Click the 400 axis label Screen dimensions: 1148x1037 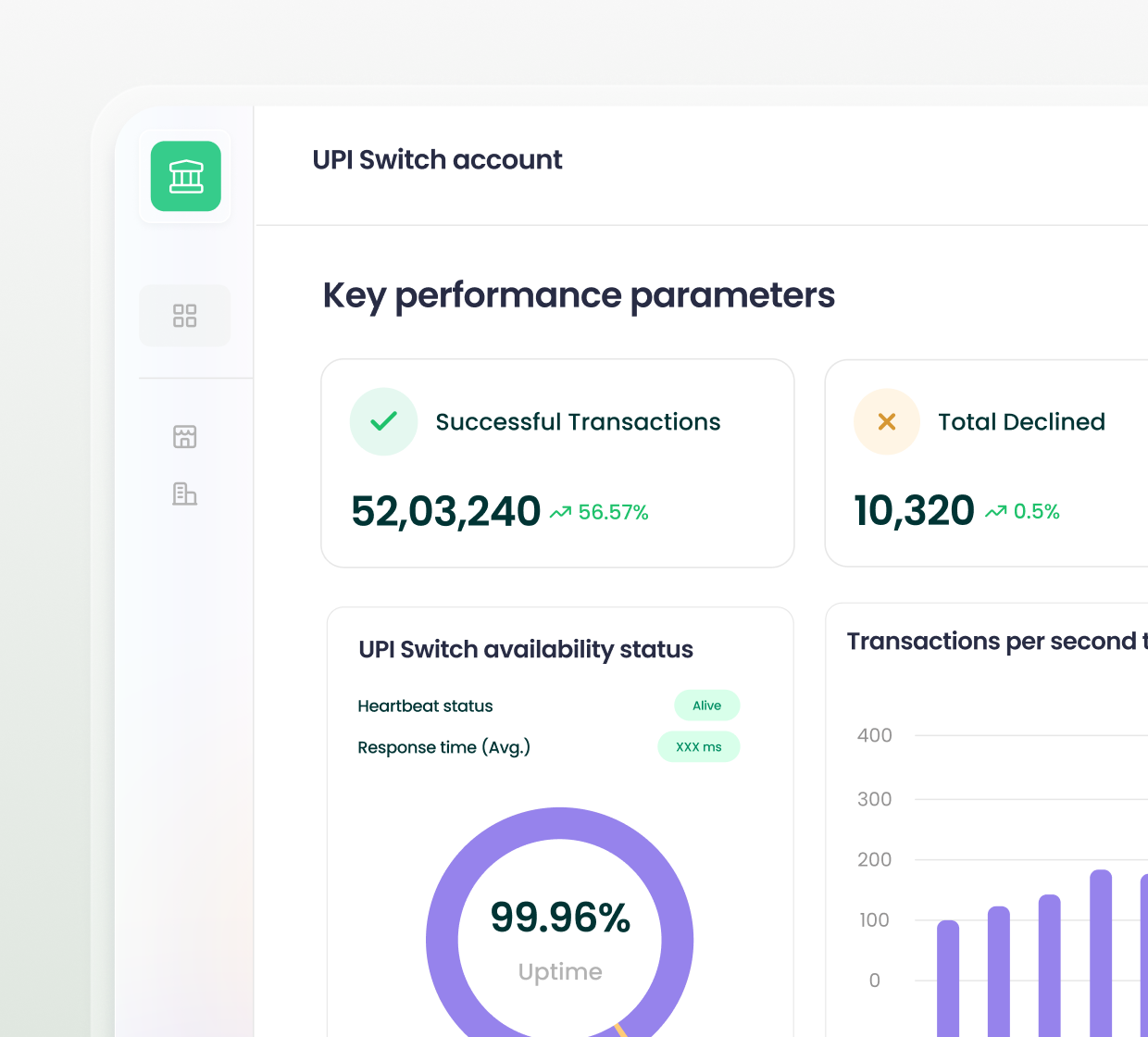click(x=875, y=735)
